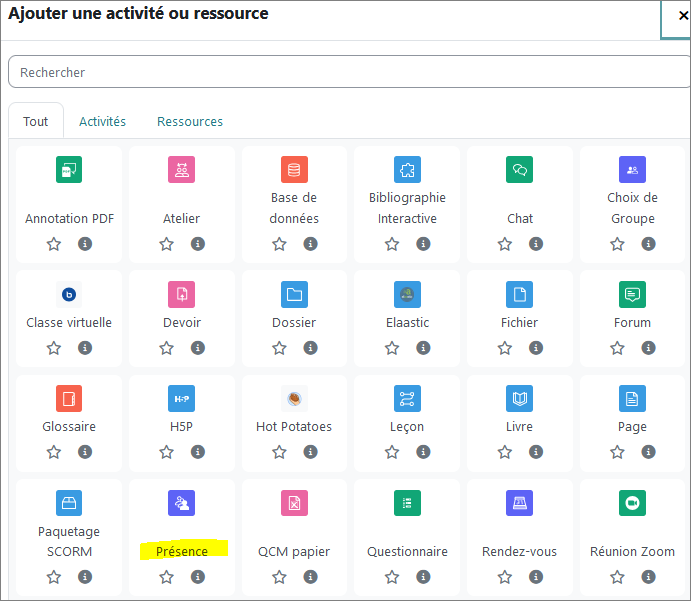Select the Chat activity icon
The width and height of the screenshot is (691, 601).
point(520,169)
